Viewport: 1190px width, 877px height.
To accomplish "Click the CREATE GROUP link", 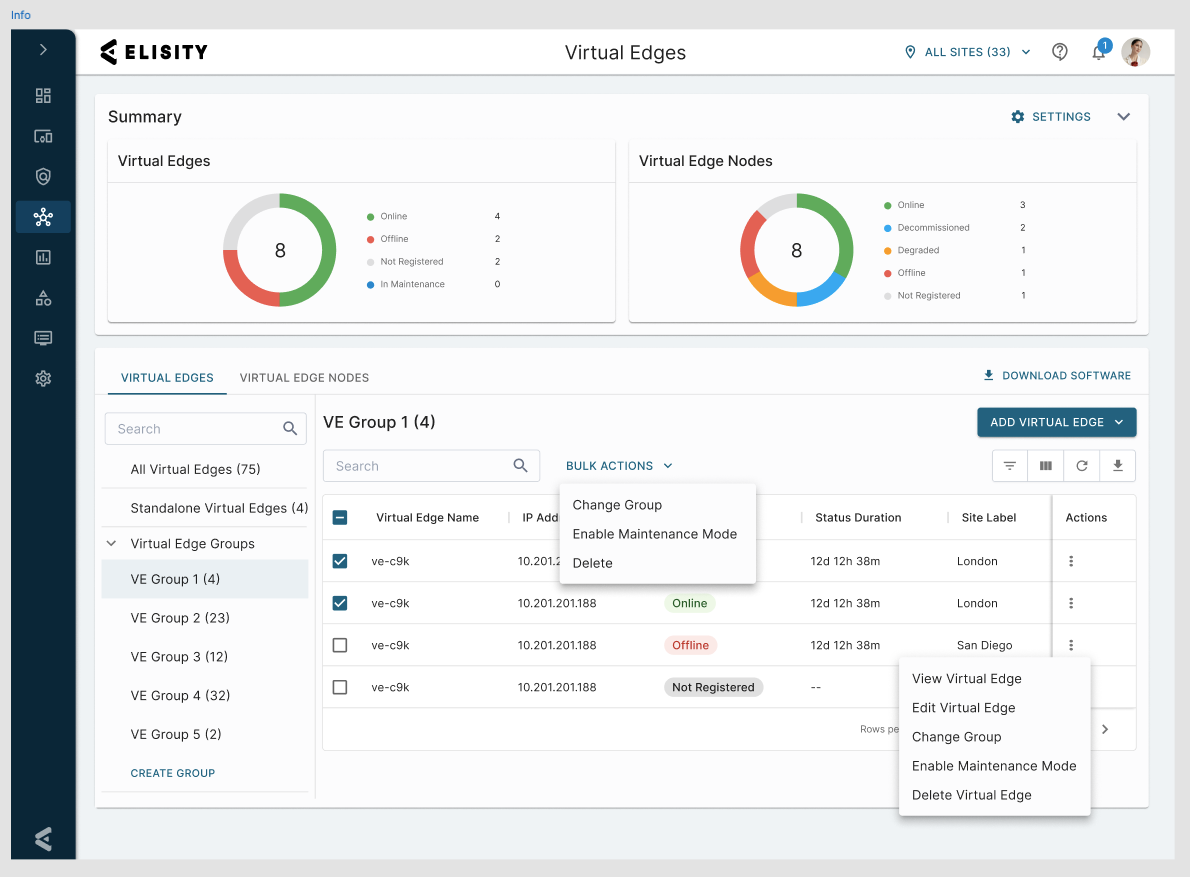I will point(173,773).
